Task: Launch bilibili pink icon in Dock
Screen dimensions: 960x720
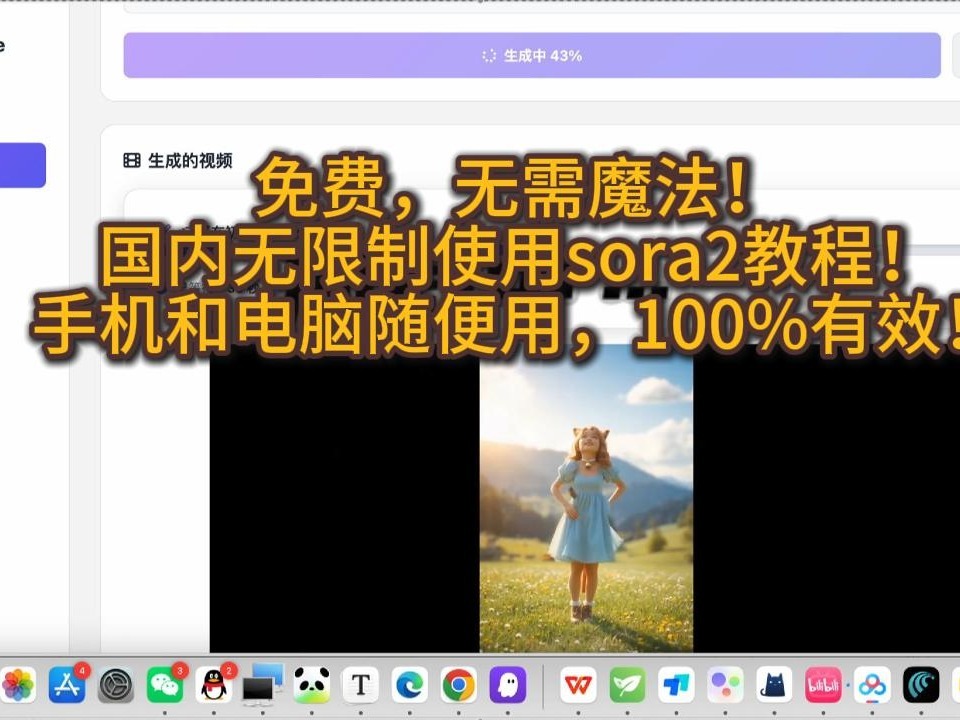Action: coord(823,685)
